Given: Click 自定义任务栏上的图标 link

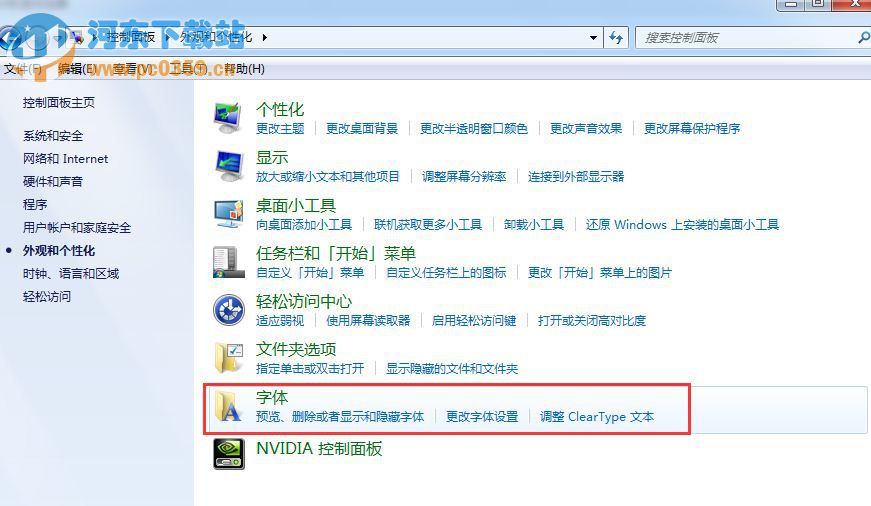Looking at the screenshot, I should coord(447,273).
